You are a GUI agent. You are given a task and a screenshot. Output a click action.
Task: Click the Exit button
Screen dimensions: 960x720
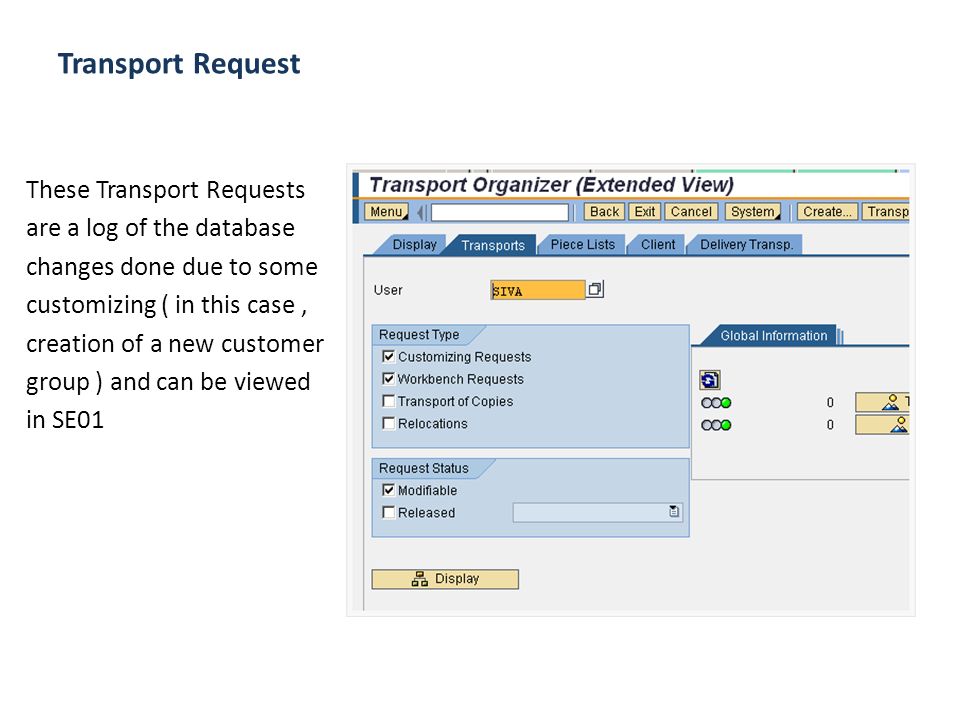[x=645, y=212]
